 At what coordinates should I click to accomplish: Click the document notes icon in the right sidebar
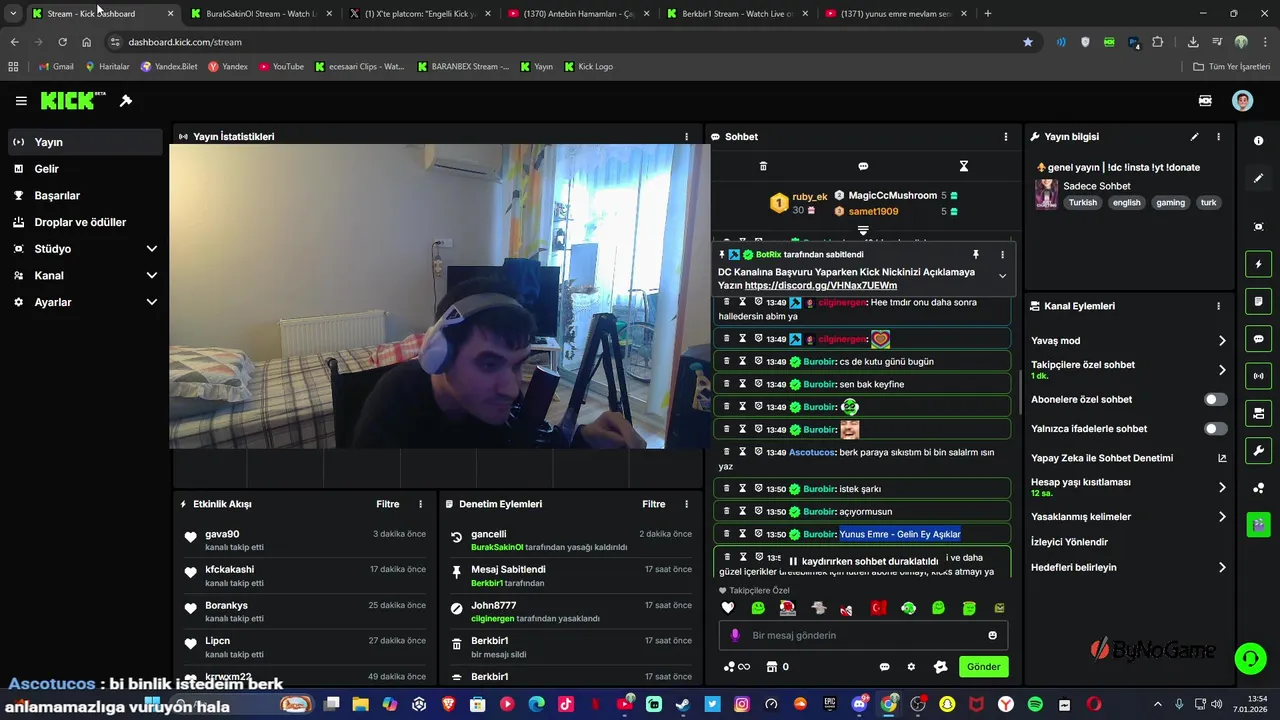click(x=1258, y=301)
